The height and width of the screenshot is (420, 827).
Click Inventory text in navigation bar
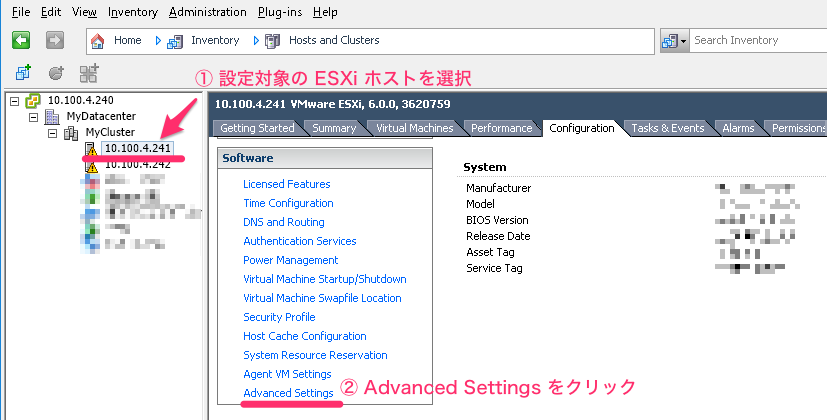tap(215, 41)
